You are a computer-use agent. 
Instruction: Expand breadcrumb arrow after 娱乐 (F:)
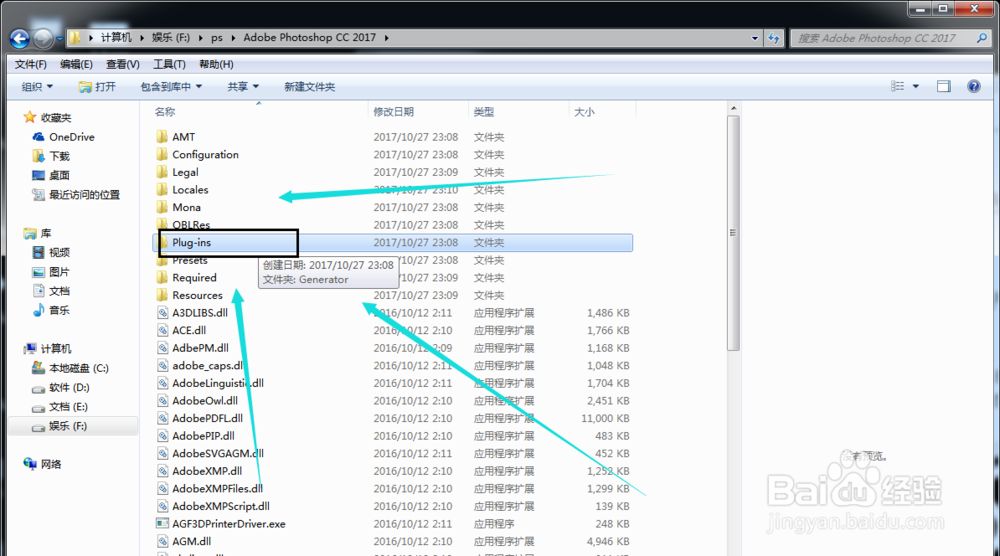[x=200, y=38]
